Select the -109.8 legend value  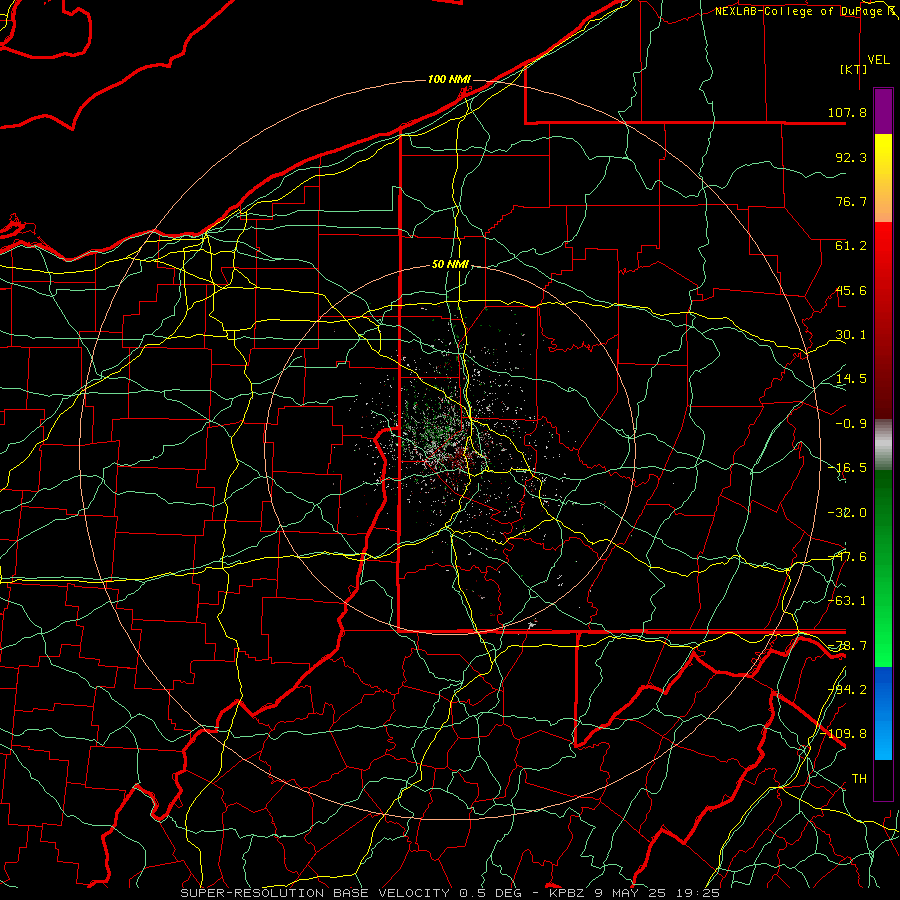(844, 734)
